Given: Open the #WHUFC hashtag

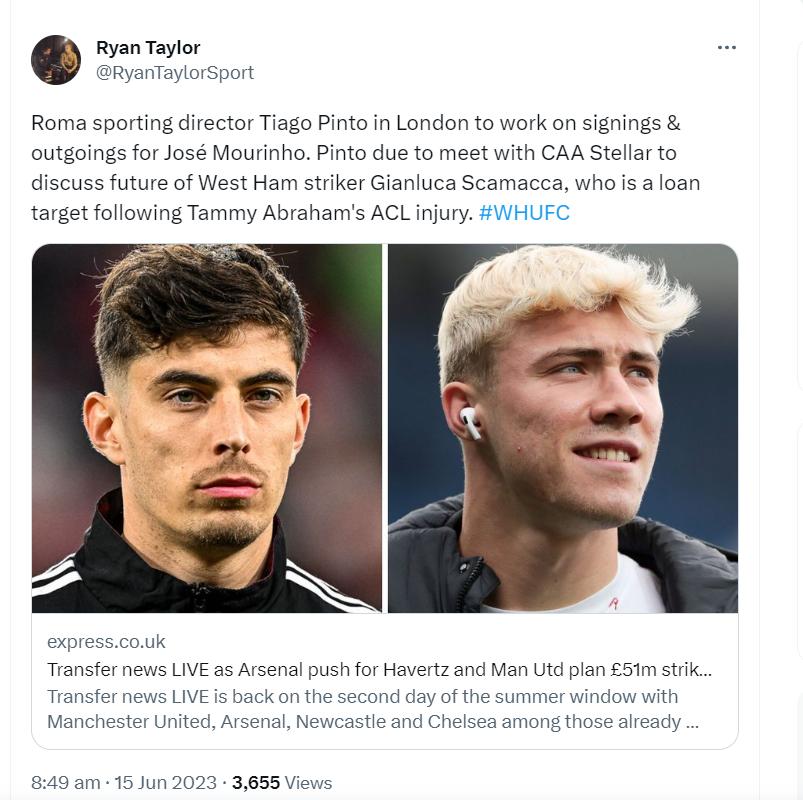Looking at the screenshot, I should click(524, 213).
